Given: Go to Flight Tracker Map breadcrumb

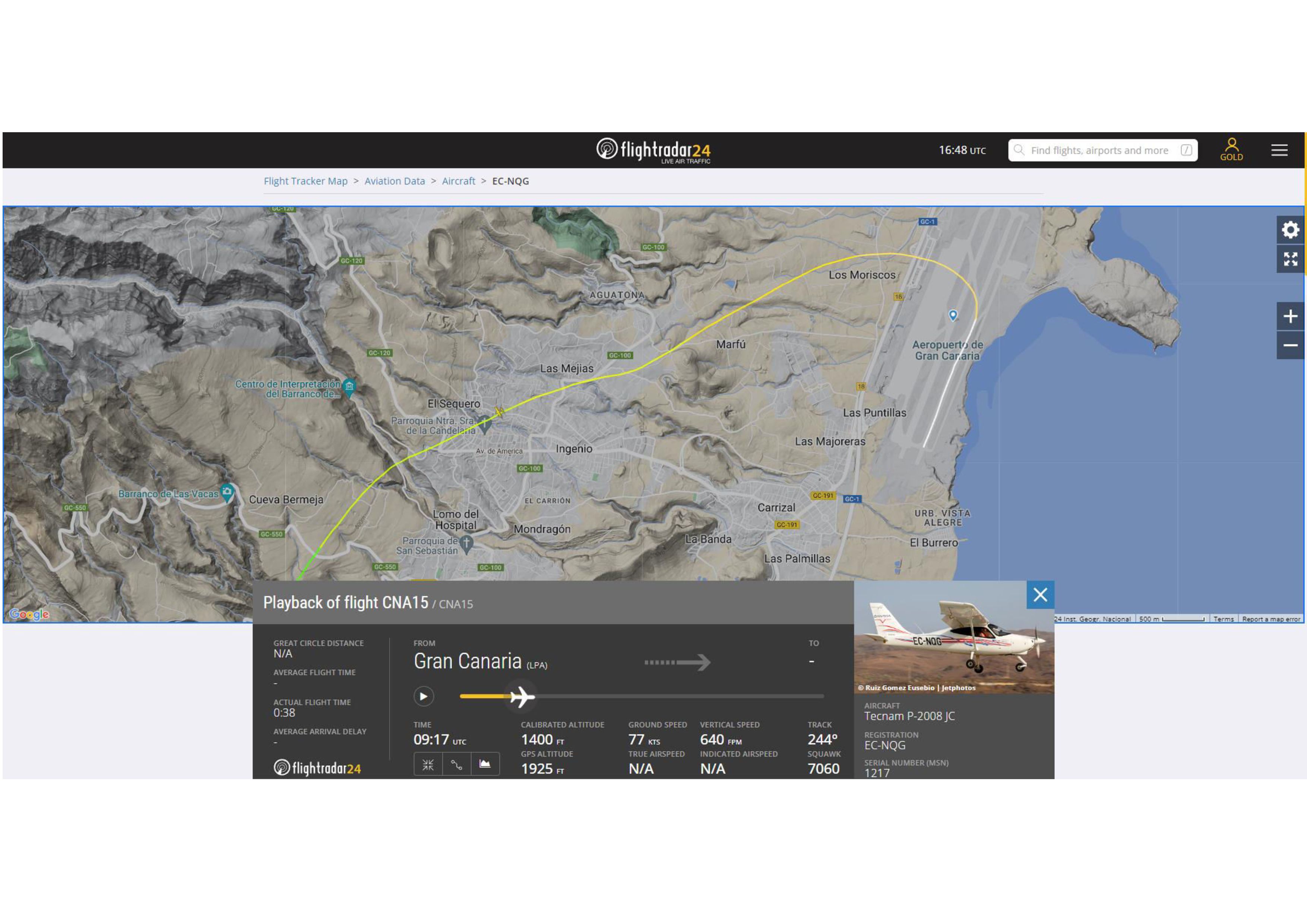Looking at the screenshot, I should point(305,181).
